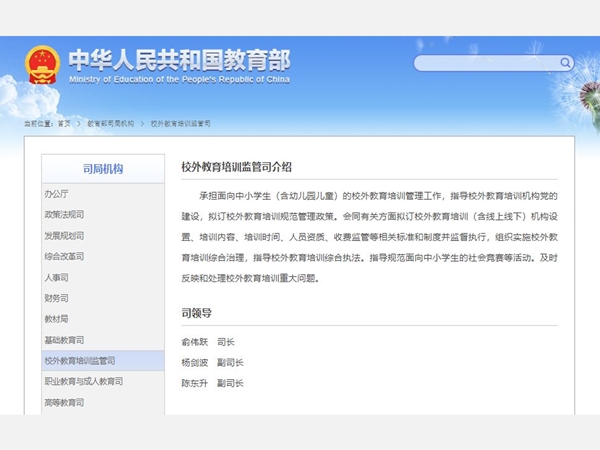600x450 pixels.
Task: Select 办公厅 in the sidebar
Action: pyautogui.click(x=103, y=194)
